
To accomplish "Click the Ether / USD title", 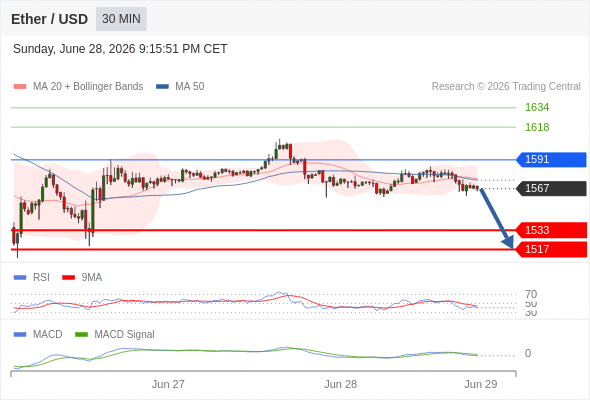I will tap(49, 19).
